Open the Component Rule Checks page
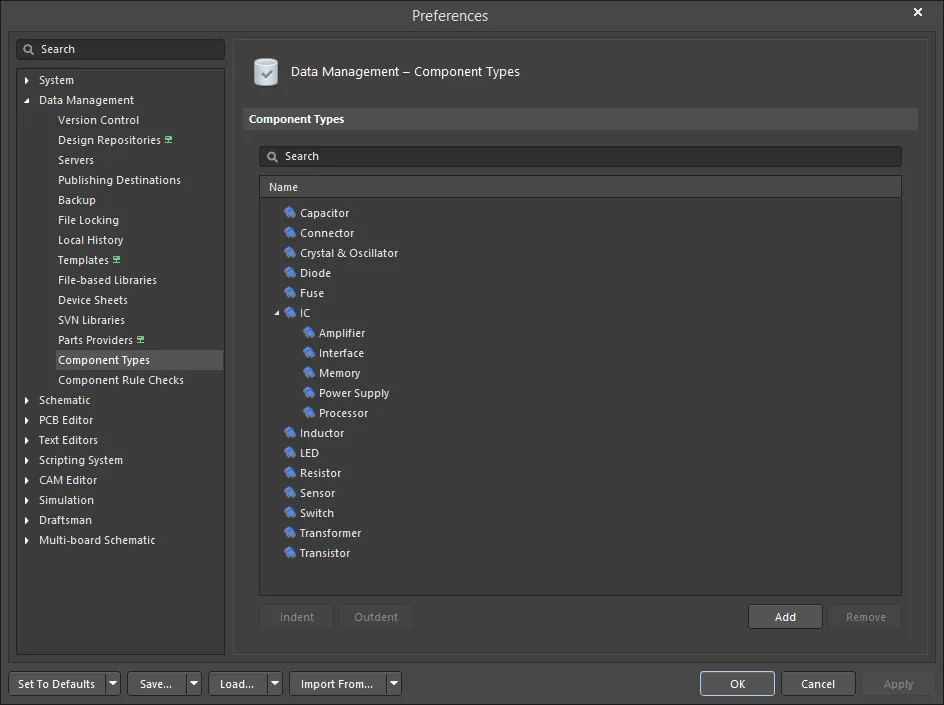944x705 pixels. click(121, 380)
